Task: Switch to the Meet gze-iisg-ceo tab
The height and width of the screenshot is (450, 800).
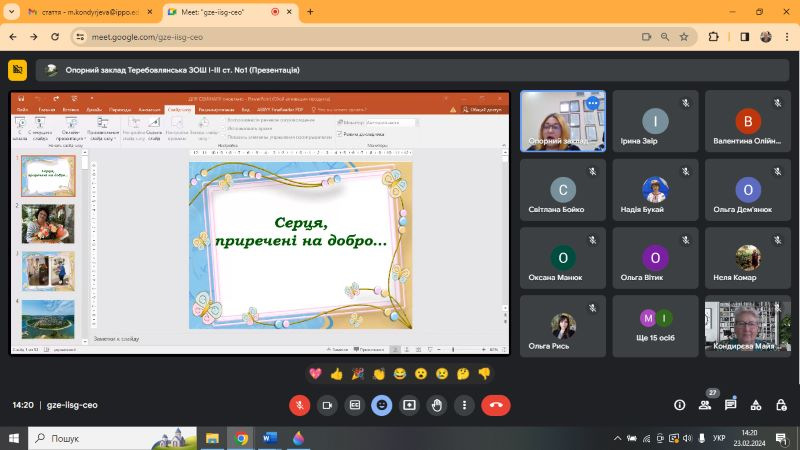Action: coord(230,12)
